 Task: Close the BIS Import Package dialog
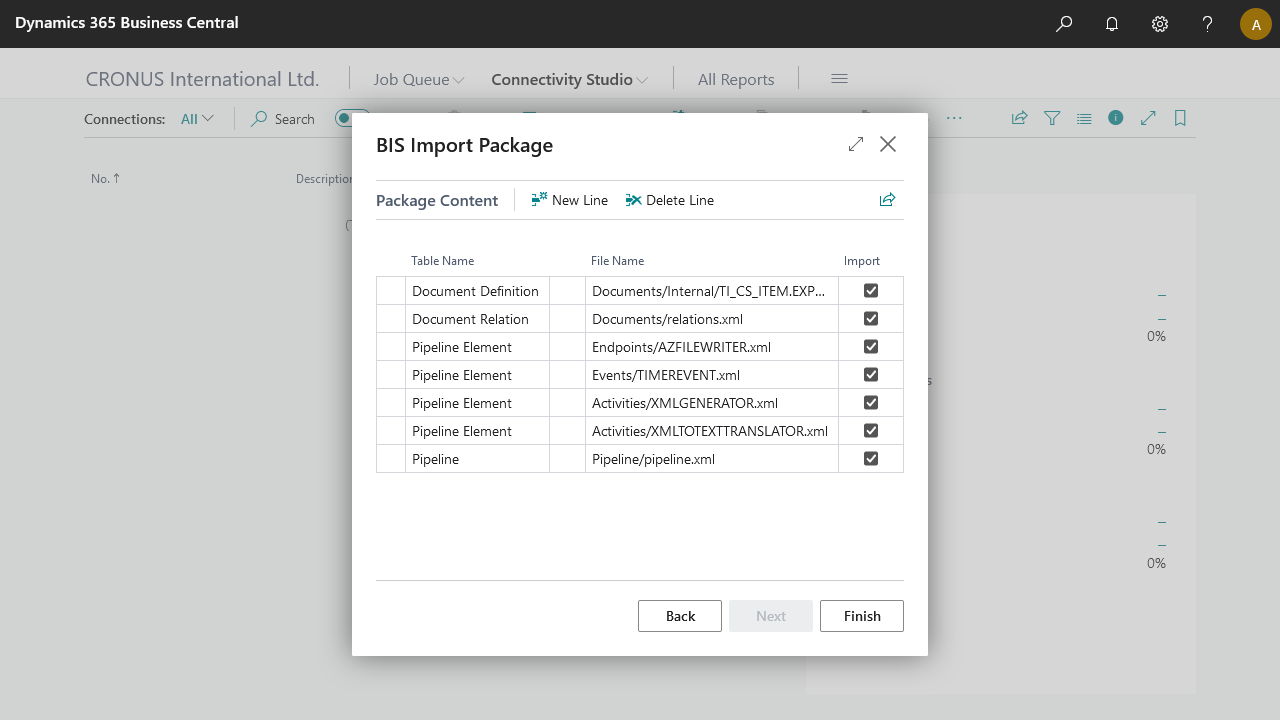[x=888, y=144]
